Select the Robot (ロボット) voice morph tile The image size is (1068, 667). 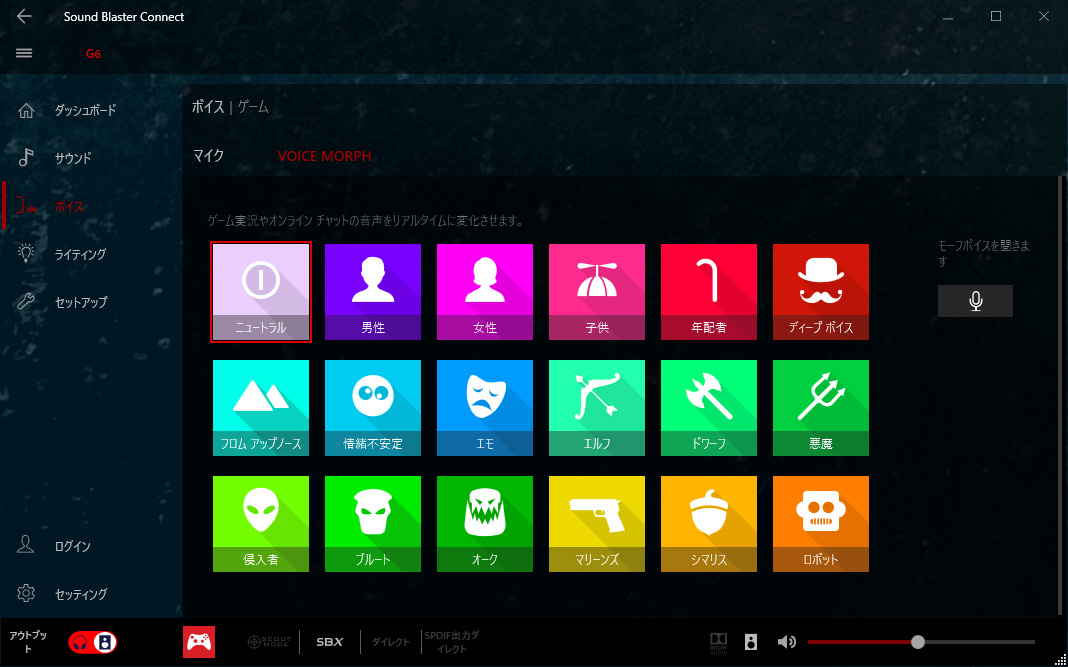click(820, 523)
